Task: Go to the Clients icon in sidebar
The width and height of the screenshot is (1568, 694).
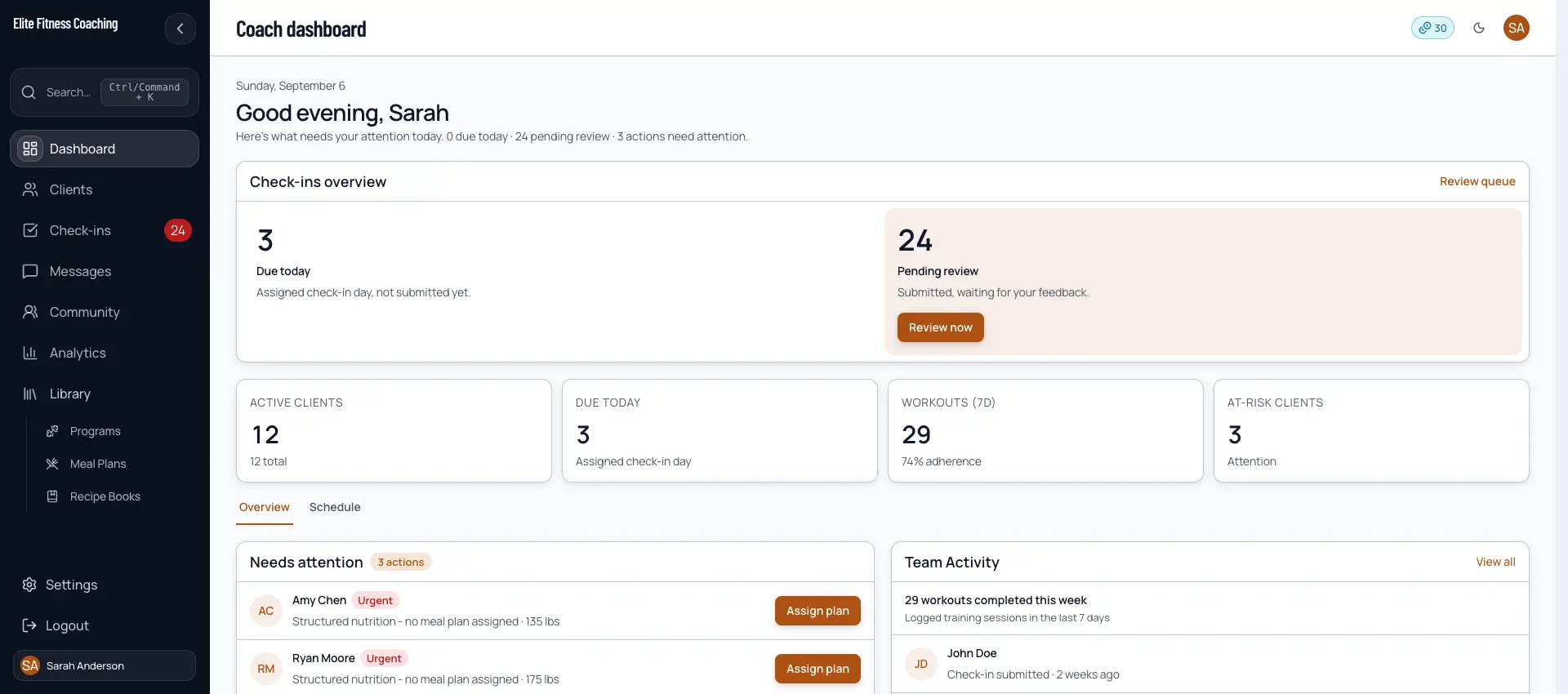Action: coord(30,189)
